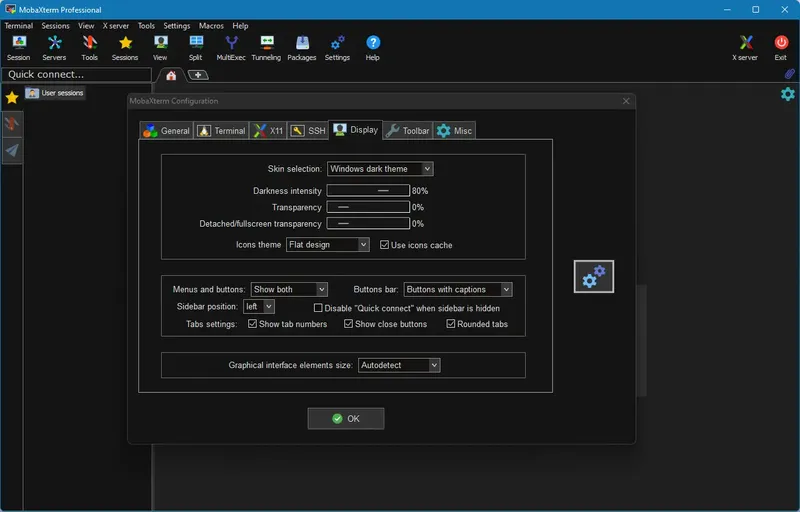Expand the Menus and buttons dropdown
The image size is (800, 512).
point(289,289)
